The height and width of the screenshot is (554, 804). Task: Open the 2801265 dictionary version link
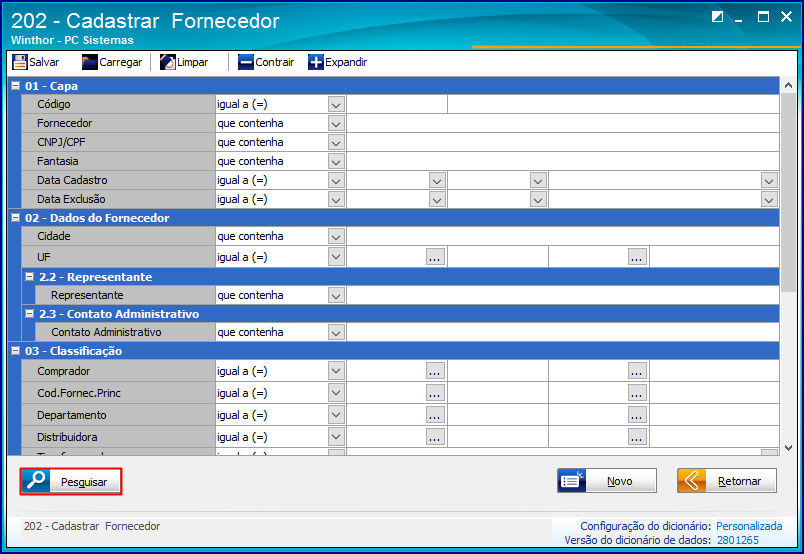(x=738, y=540)
